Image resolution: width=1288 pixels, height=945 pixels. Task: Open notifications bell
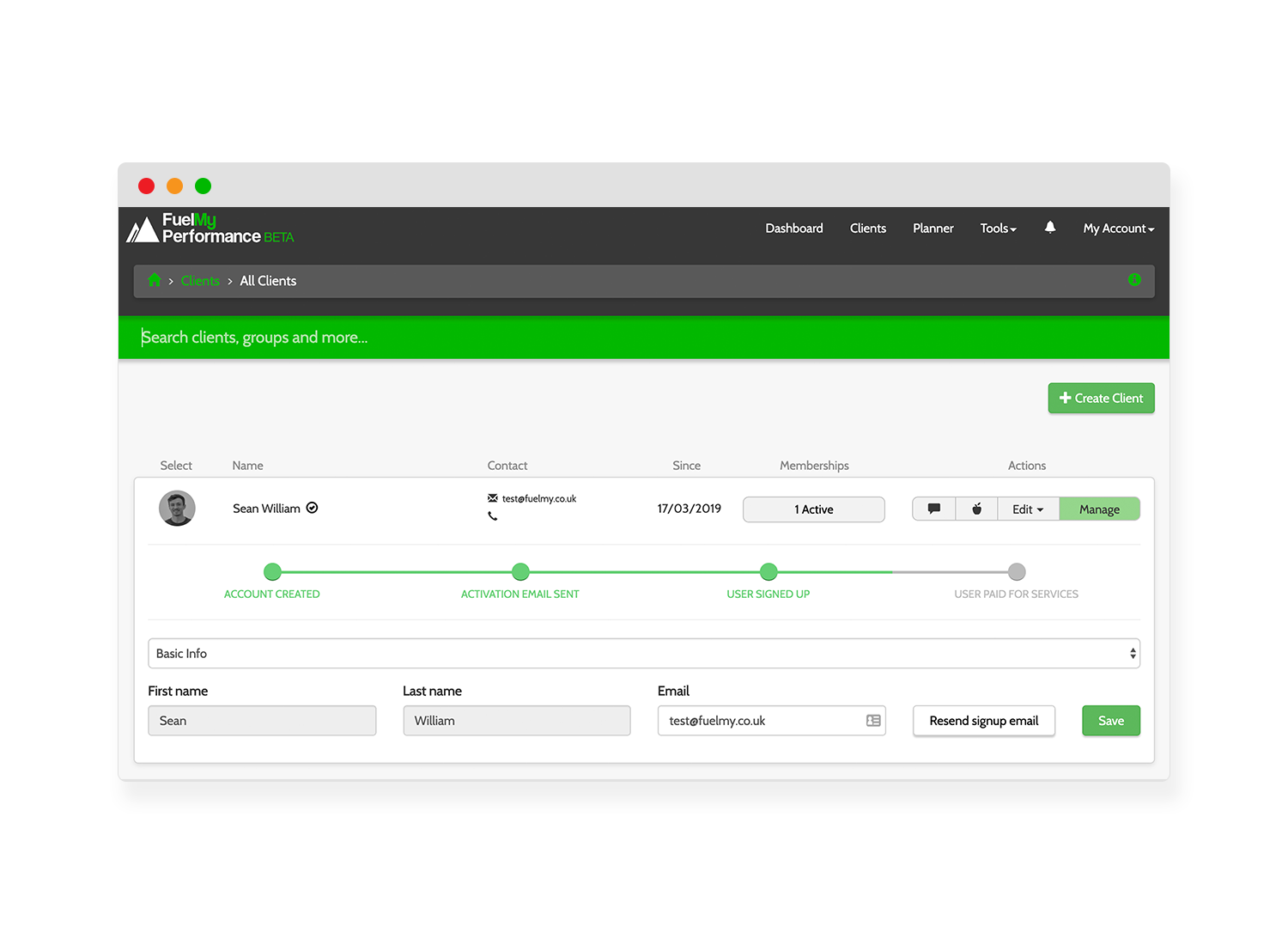(x=1050, y=228)
